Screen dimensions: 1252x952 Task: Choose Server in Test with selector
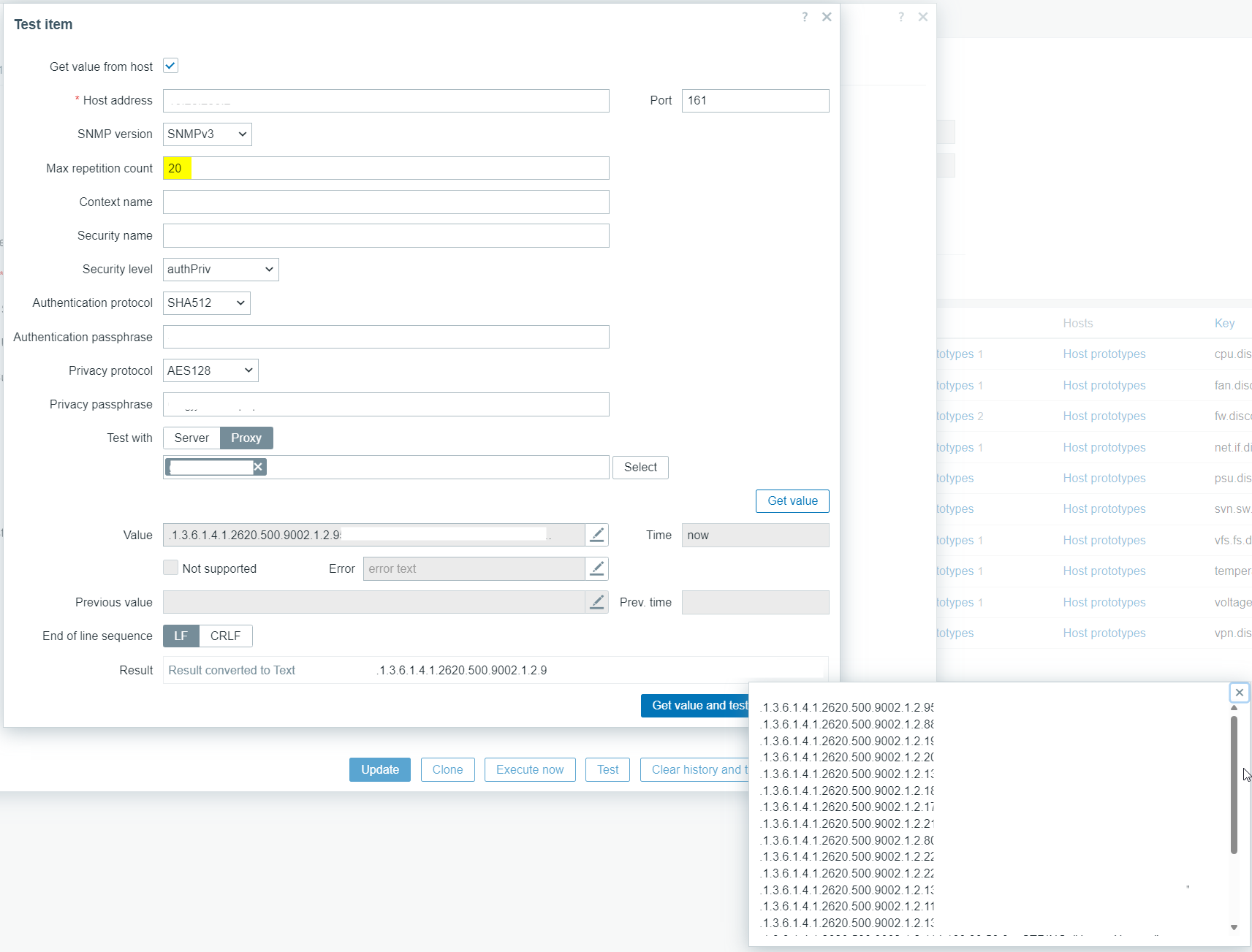click(x=191, y=438)
